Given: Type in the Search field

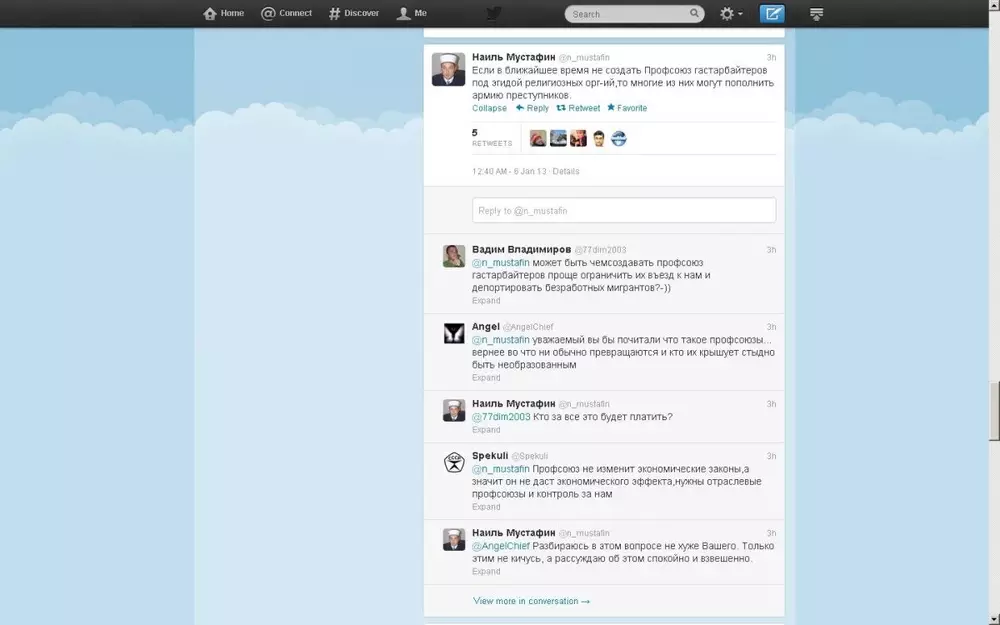Looking at the screenshot, I should tap(628, 14).
